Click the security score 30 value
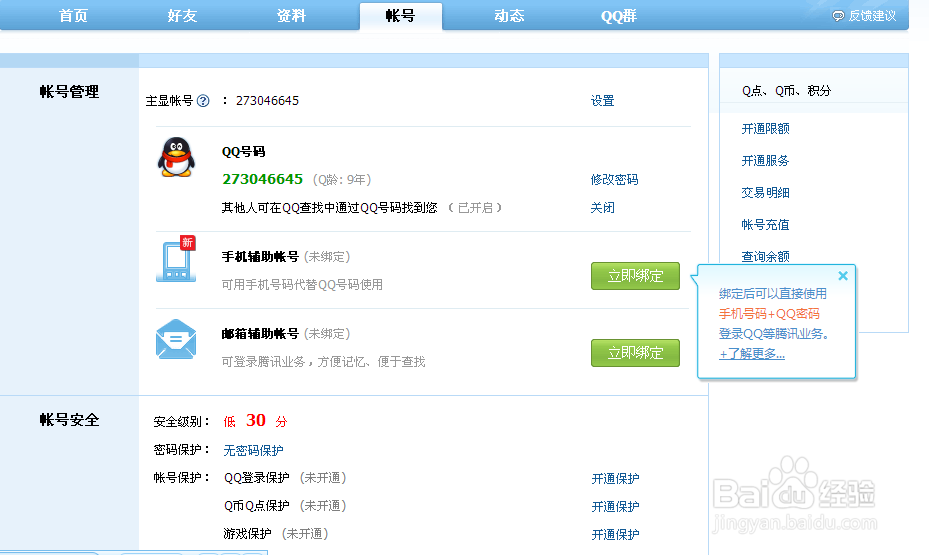Viewport: 929px width, 555px height. pos(256,420)
